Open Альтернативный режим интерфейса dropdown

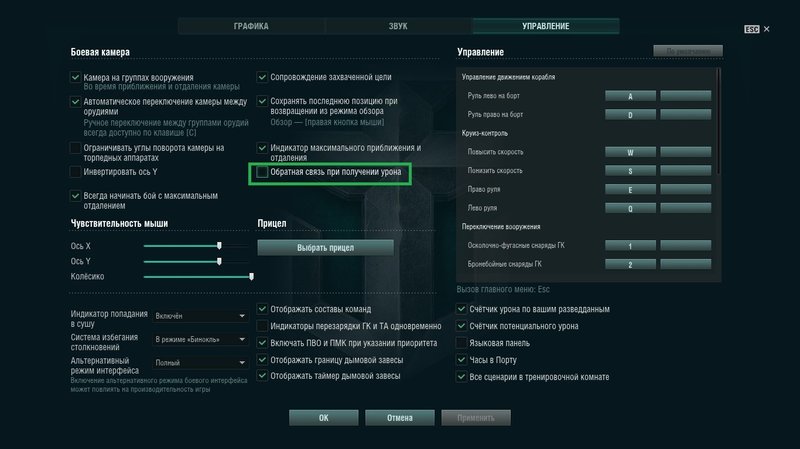(200, 362)
